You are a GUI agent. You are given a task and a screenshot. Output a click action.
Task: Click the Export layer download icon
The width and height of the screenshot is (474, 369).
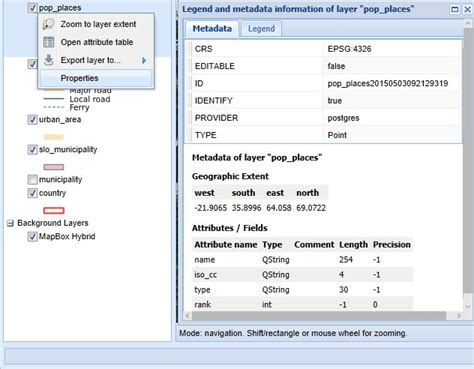49,60
